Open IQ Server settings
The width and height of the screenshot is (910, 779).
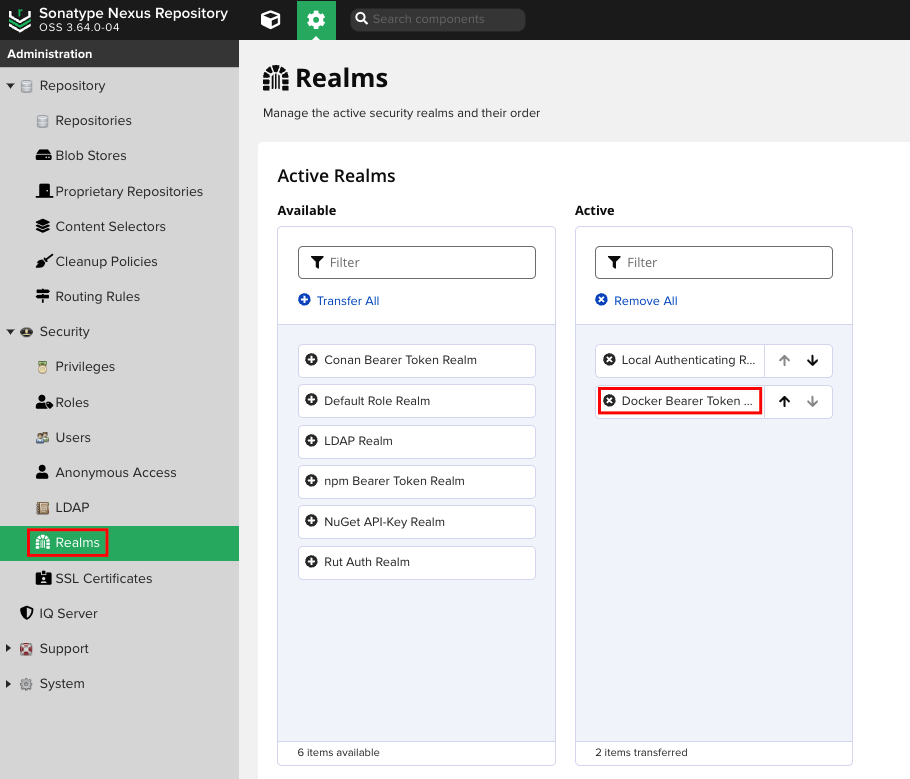(x=68, y=614)
